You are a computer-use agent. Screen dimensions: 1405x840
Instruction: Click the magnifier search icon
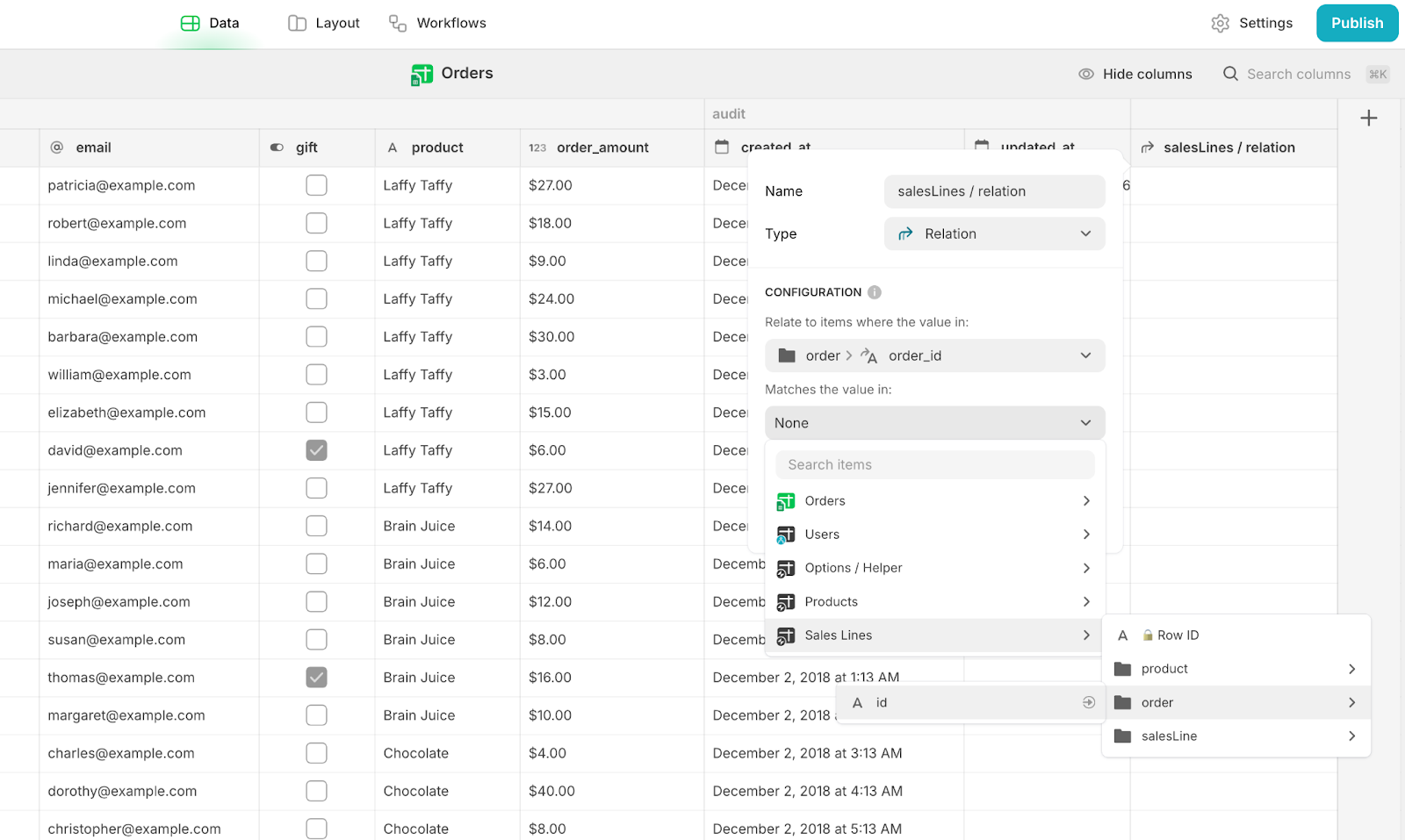[x=1231, y=74]
